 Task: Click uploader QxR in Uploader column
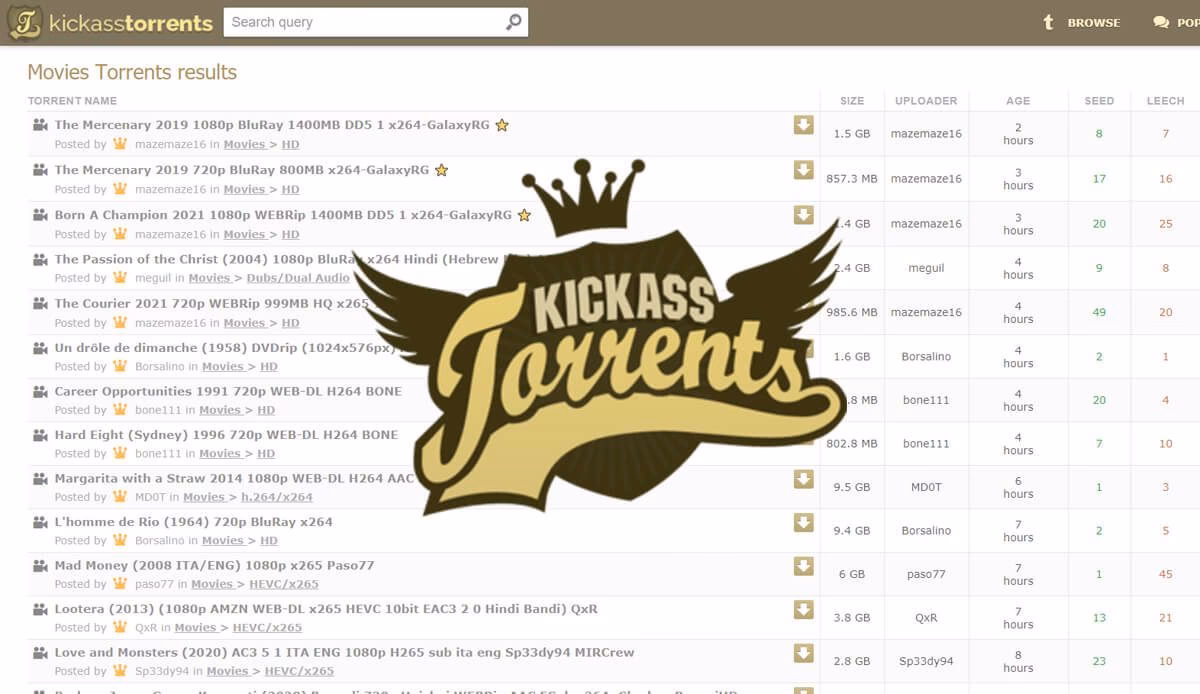926,618
